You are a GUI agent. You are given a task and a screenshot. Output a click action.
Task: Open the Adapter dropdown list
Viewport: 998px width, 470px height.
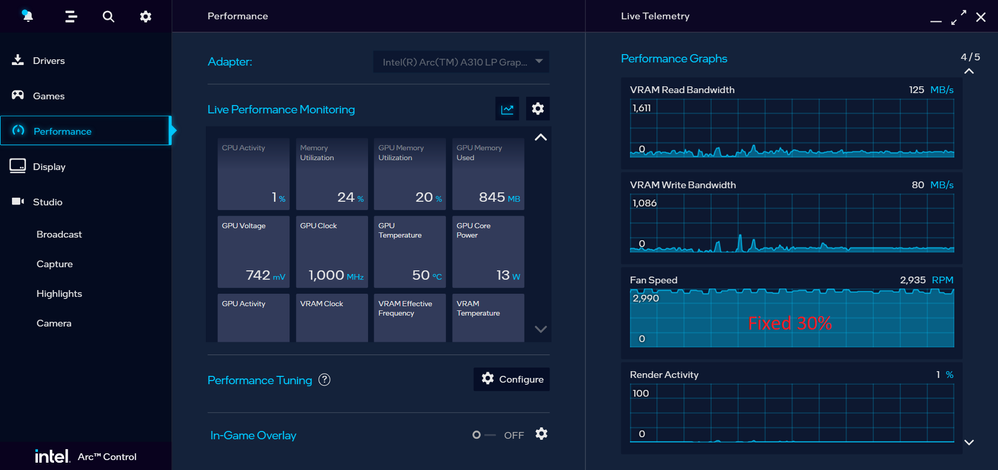(461, 62)
